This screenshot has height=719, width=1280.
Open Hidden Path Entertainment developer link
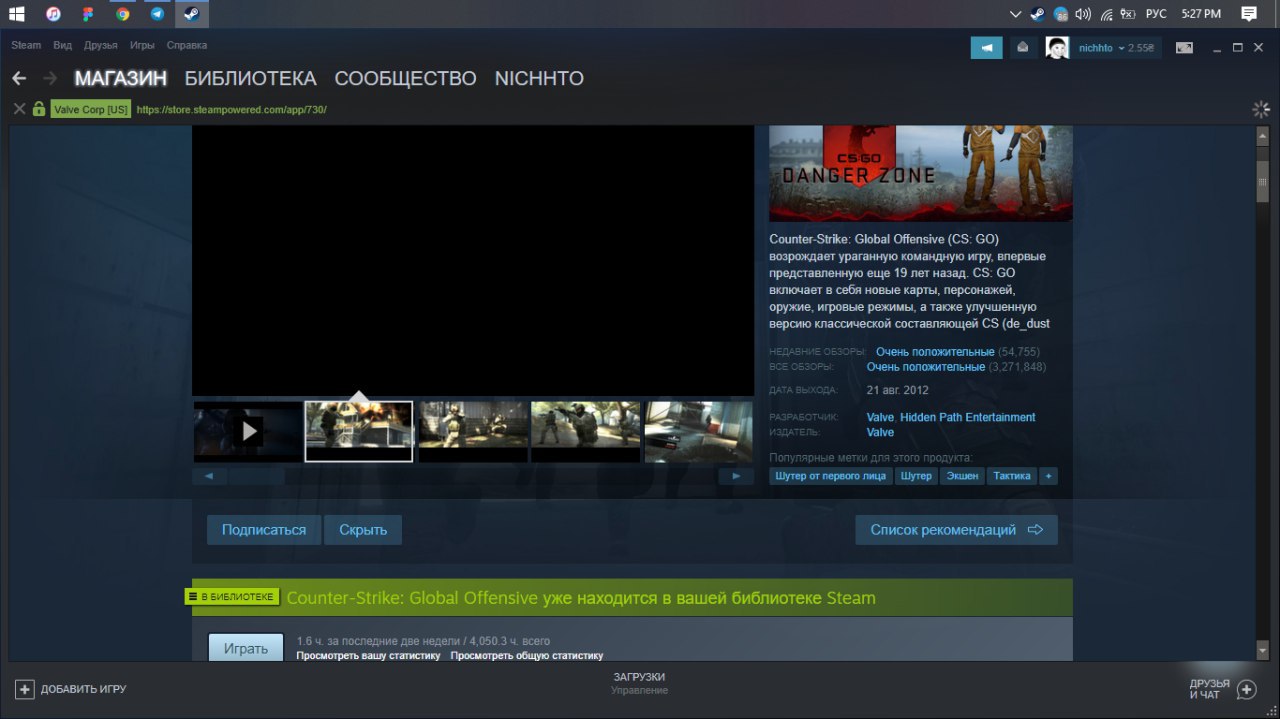tap(968, 417)
